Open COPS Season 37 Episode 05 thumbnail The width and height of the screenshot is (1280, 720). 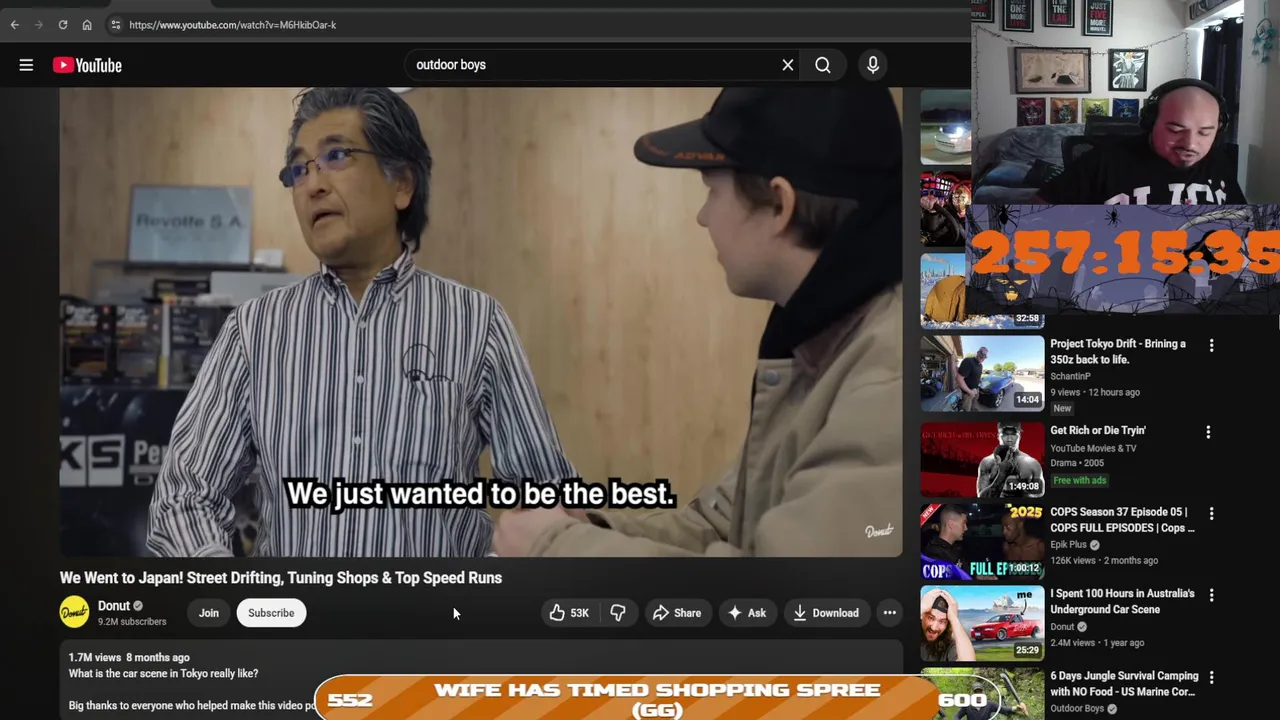tap(982, 542)
